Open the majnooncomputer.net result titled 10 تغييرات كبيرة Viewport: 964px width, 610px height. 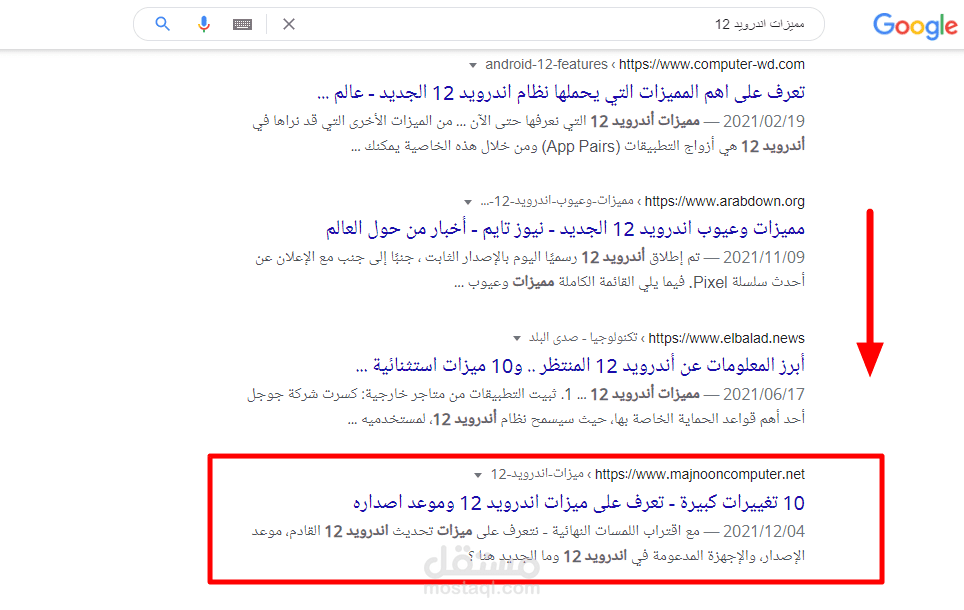click(579, 503)
